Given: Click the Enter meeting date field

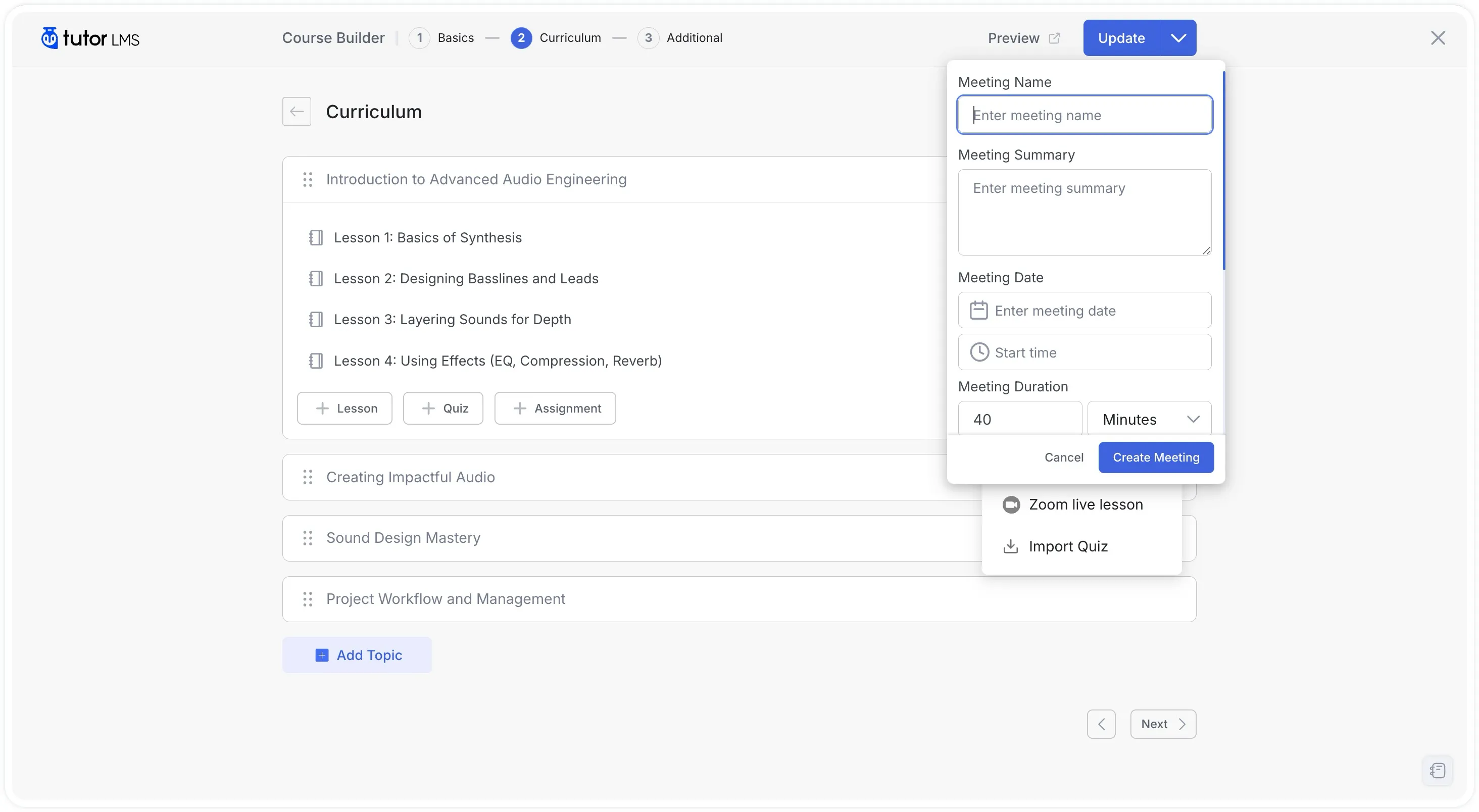Looking at the screenshot, I should pos(1084,311).
